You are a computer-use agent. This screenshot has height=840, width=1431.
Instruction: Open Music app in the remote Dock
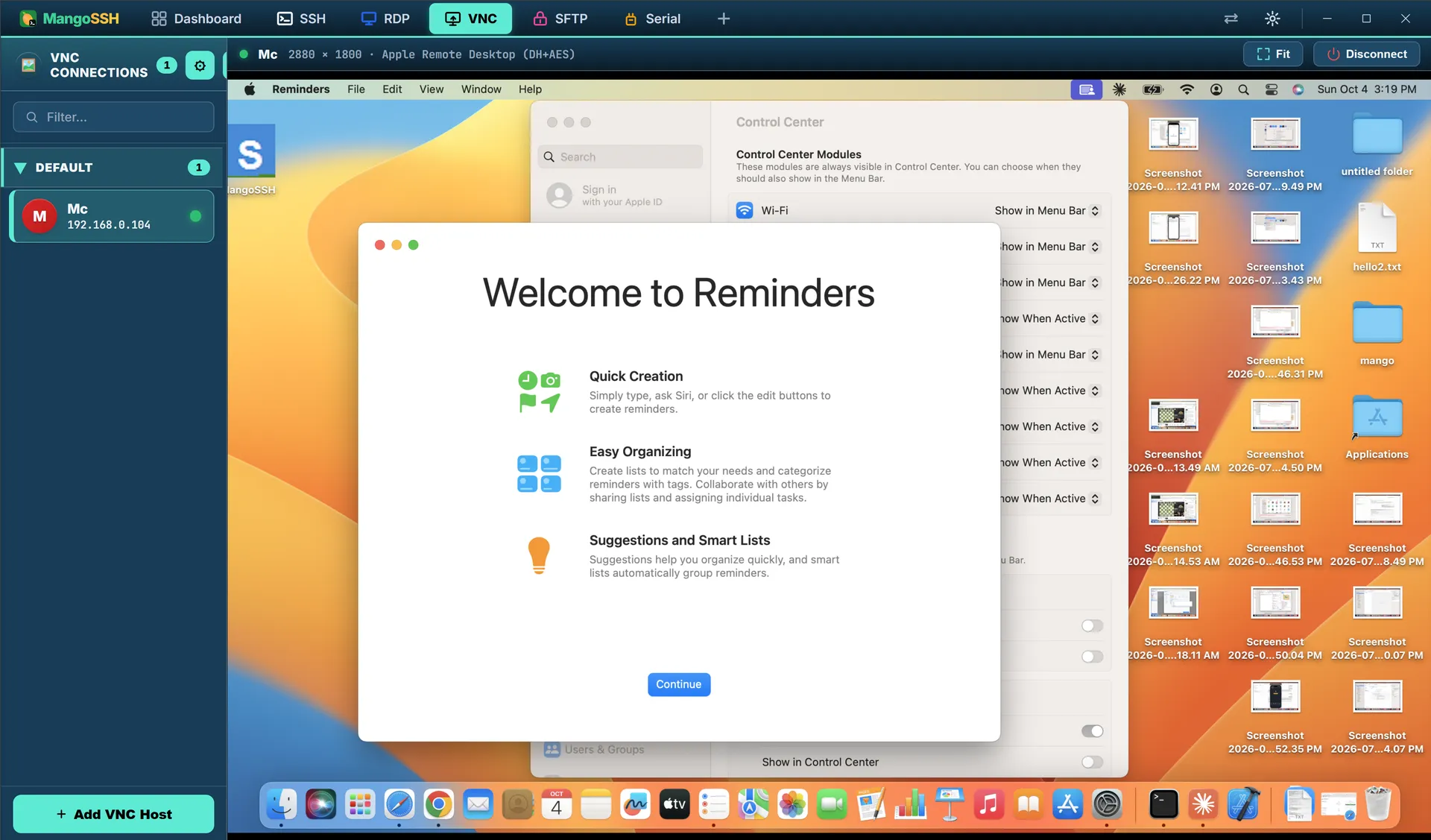pos(989,804)
